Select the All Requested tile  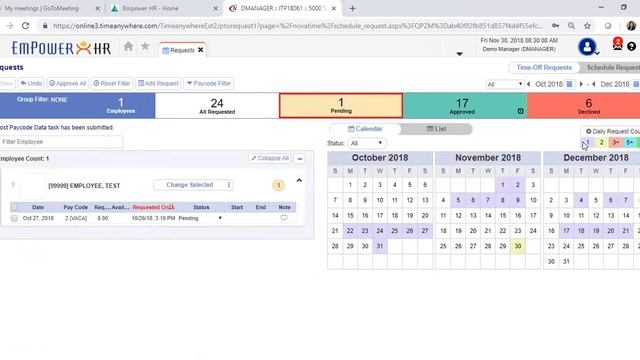point(217,106)
